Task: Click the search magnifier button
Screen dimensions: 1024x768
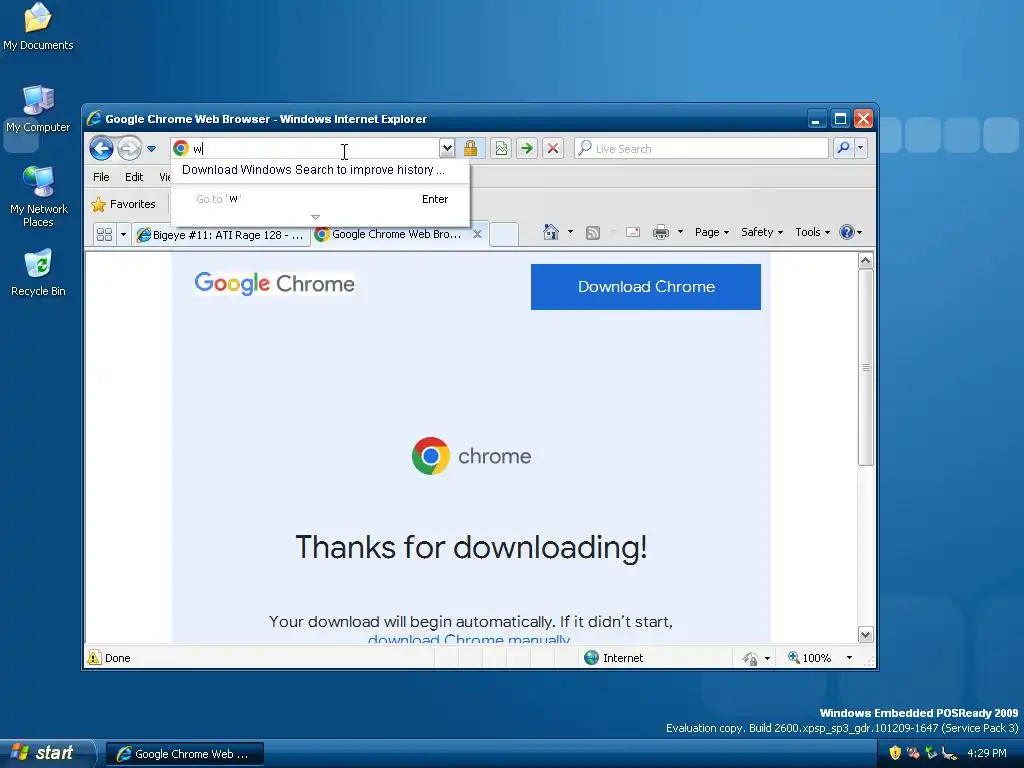Action: (x=843, y=148)
